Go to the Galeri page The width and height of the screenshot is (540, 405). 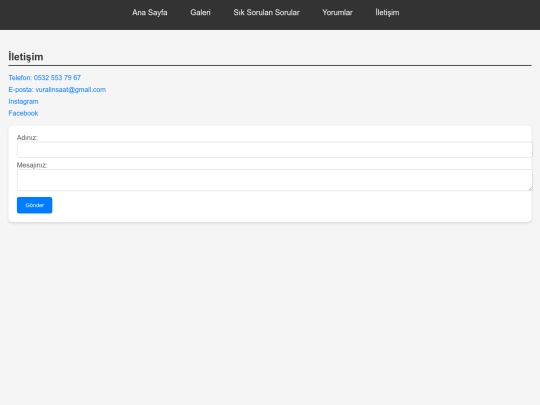click(200, 12)
